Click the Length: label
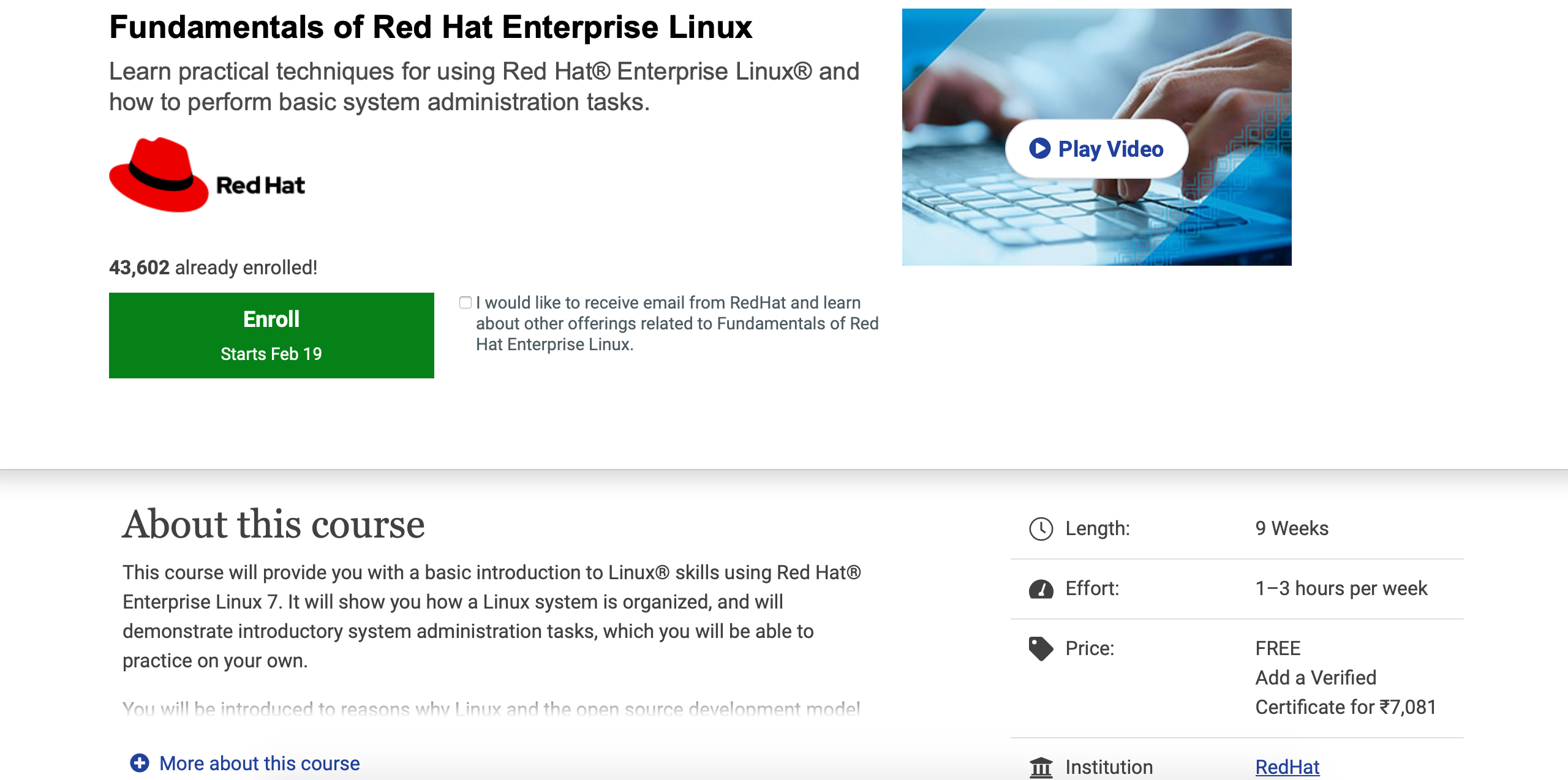The height and width of the screenshot is (780, 1568). pyautogui.click(x=1098, y=528)
